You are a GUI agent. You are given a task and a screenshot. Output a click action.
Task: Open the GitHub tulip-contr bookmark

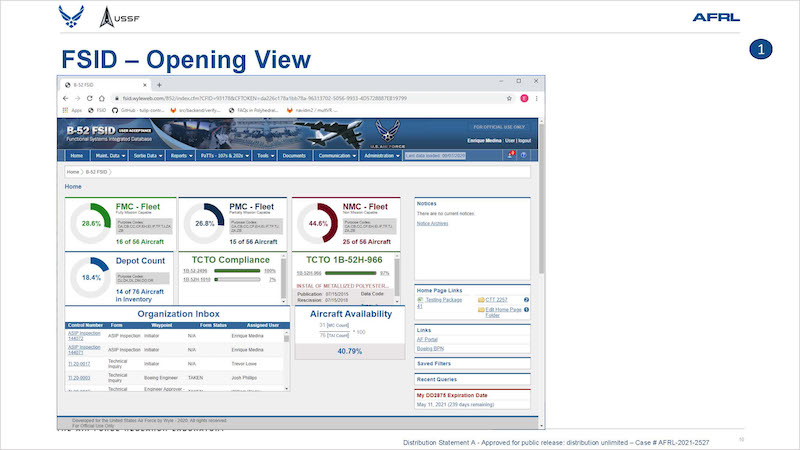click(x=138, y=110)
